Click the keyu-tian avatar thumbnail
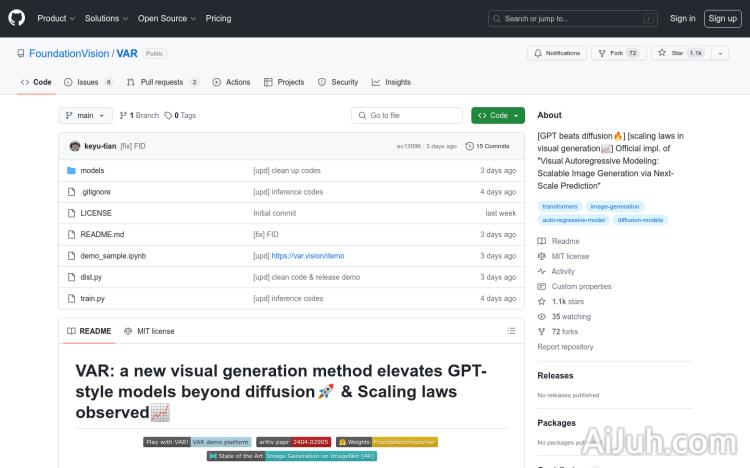 [x=75, y=146]
